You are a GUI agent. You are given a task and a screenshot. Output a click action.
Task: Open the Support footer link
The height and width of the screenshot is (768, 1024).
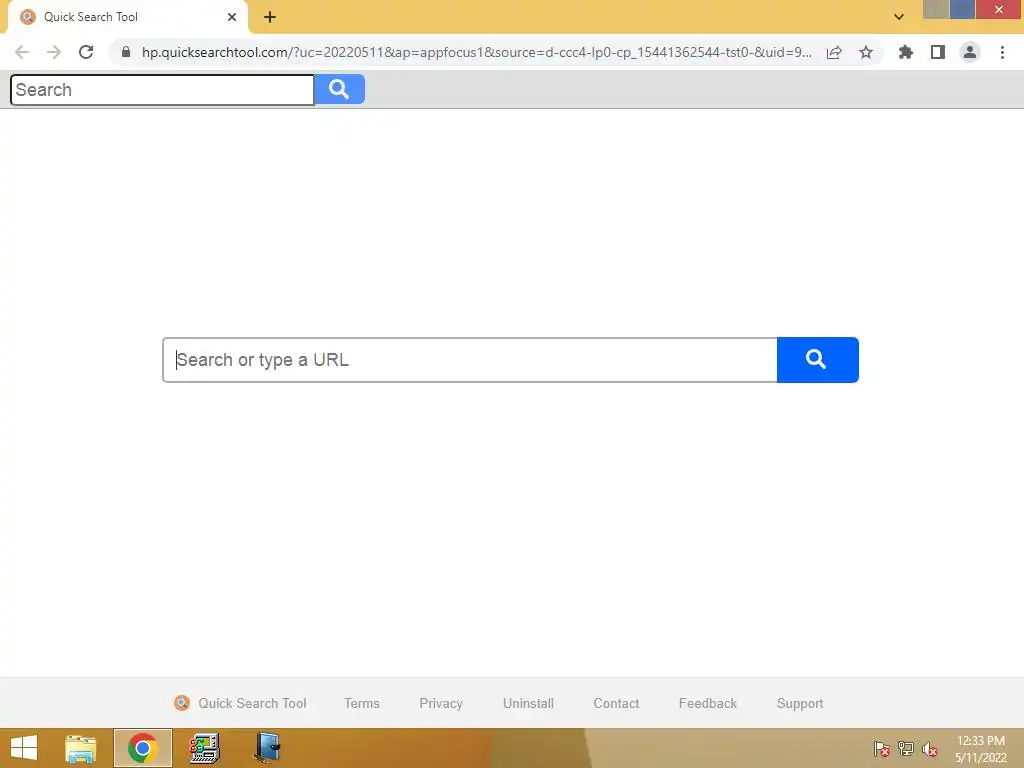point(800,703)
